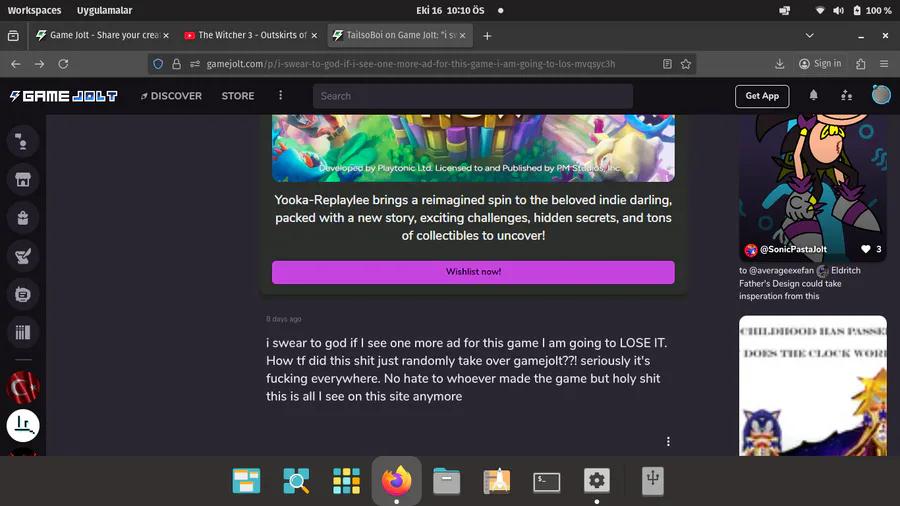Open the Game Jolt logo home link

click(x=64, y=96)
